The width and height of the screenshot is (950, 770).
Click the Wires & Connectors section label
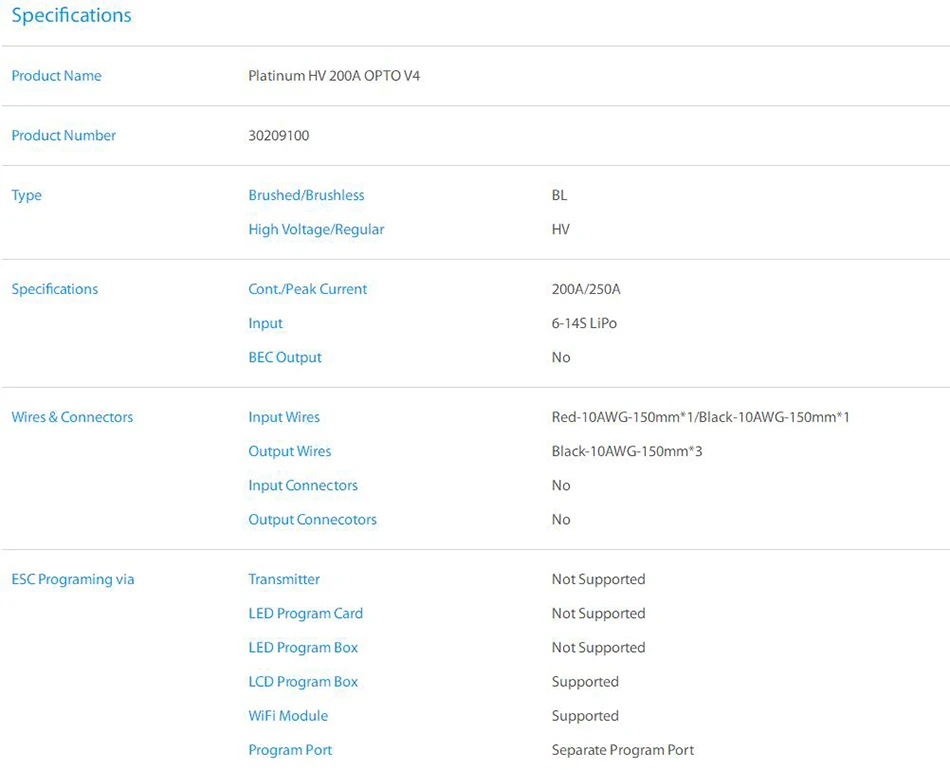(72, 417)
